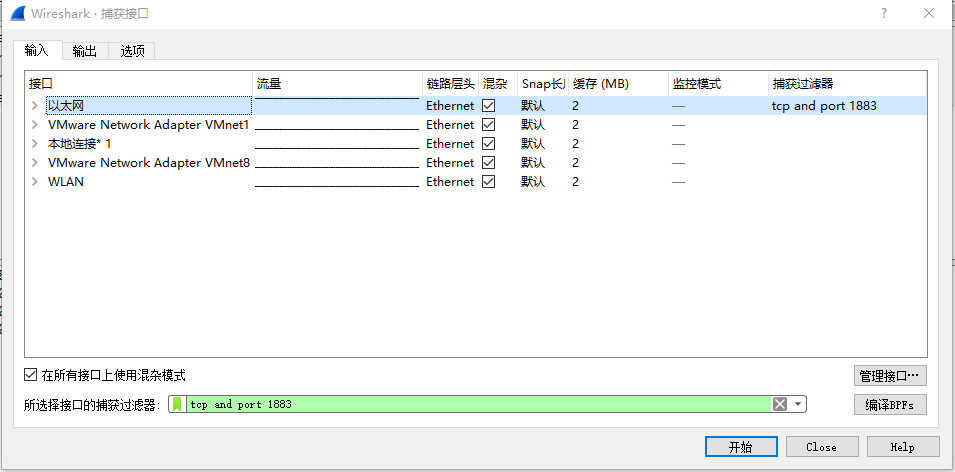Sort by the 流量 column header
Image resolution: width=955 pixels, height=472 pixels.
tap(337, 84)
